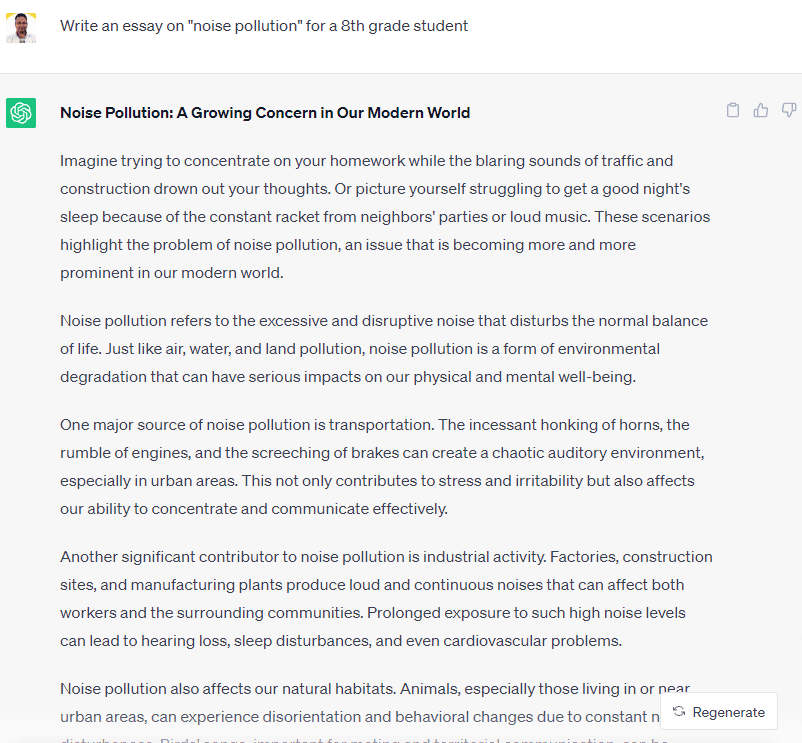Give the essay a thumbs up
The image size is (802, 743).
click(x=761, y=110)
